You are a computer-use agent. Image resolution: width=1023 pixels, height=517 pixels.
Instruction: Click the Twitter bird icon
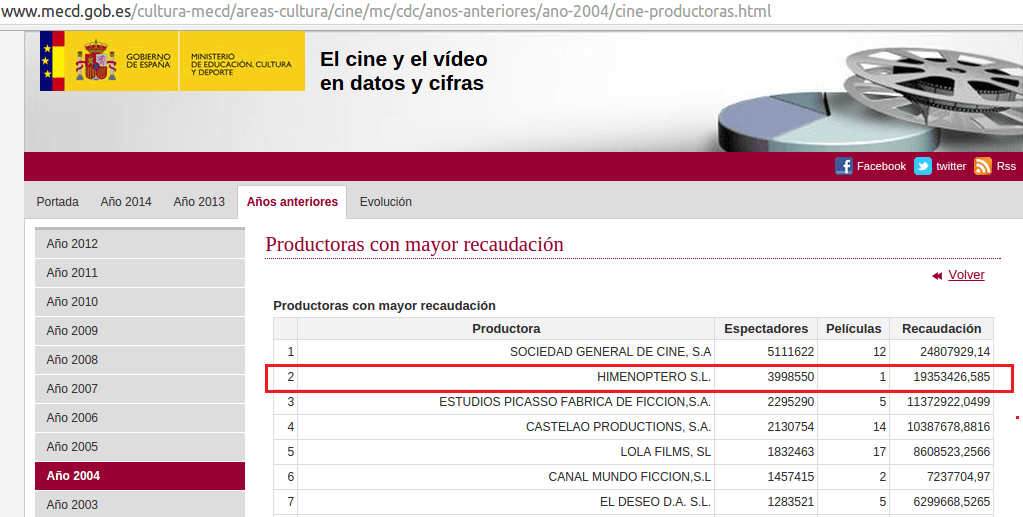[x=922, y=166]
